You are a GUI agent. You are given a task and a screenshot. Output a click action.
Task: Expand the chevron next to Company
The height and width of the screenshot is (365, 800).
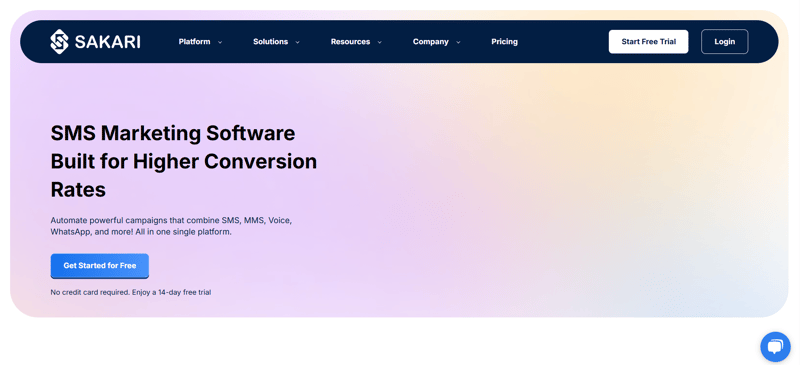point(458,42)
